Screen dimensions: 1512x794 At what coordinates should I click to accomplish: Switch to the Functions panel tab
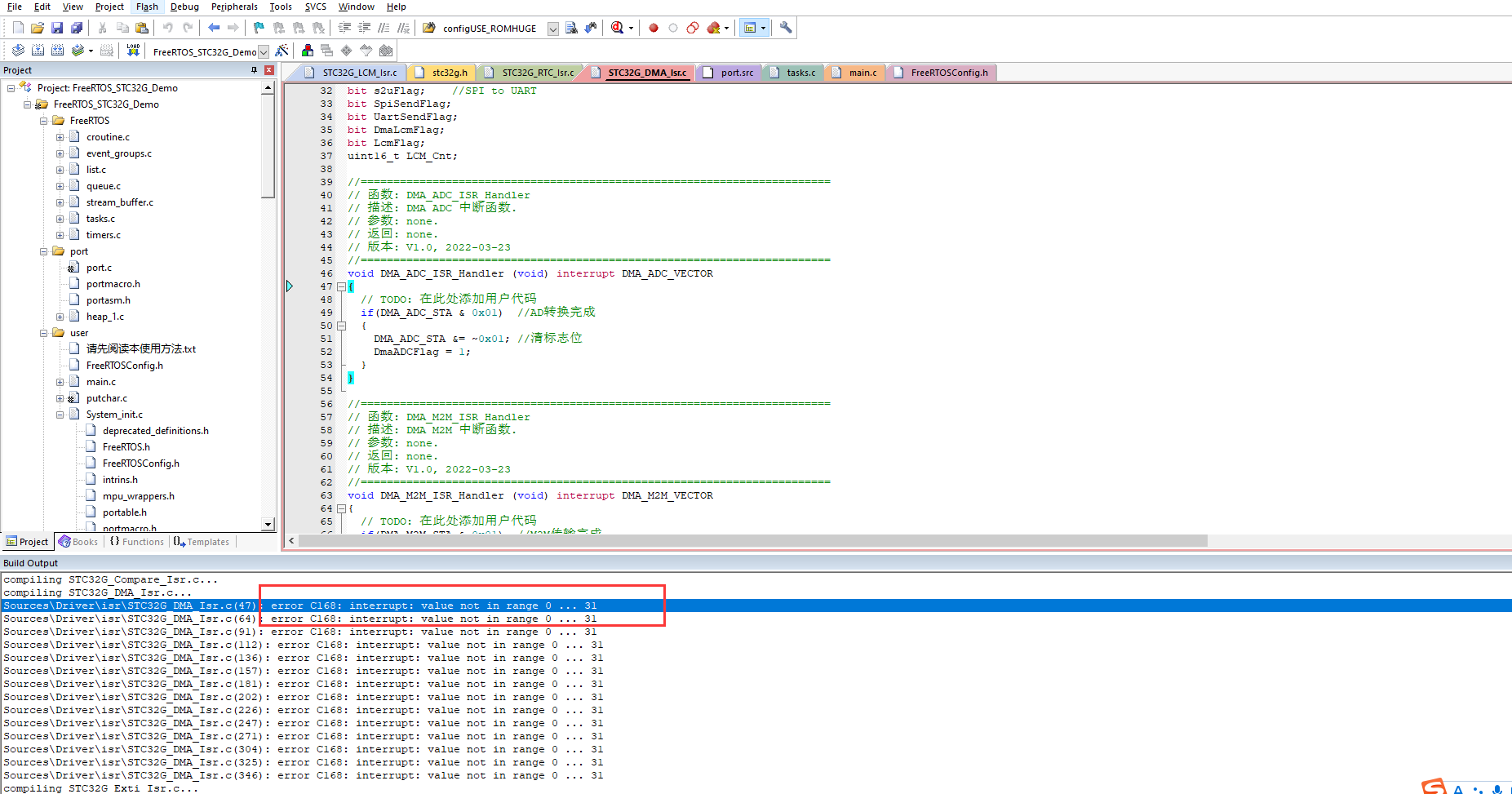click(136, 542)
